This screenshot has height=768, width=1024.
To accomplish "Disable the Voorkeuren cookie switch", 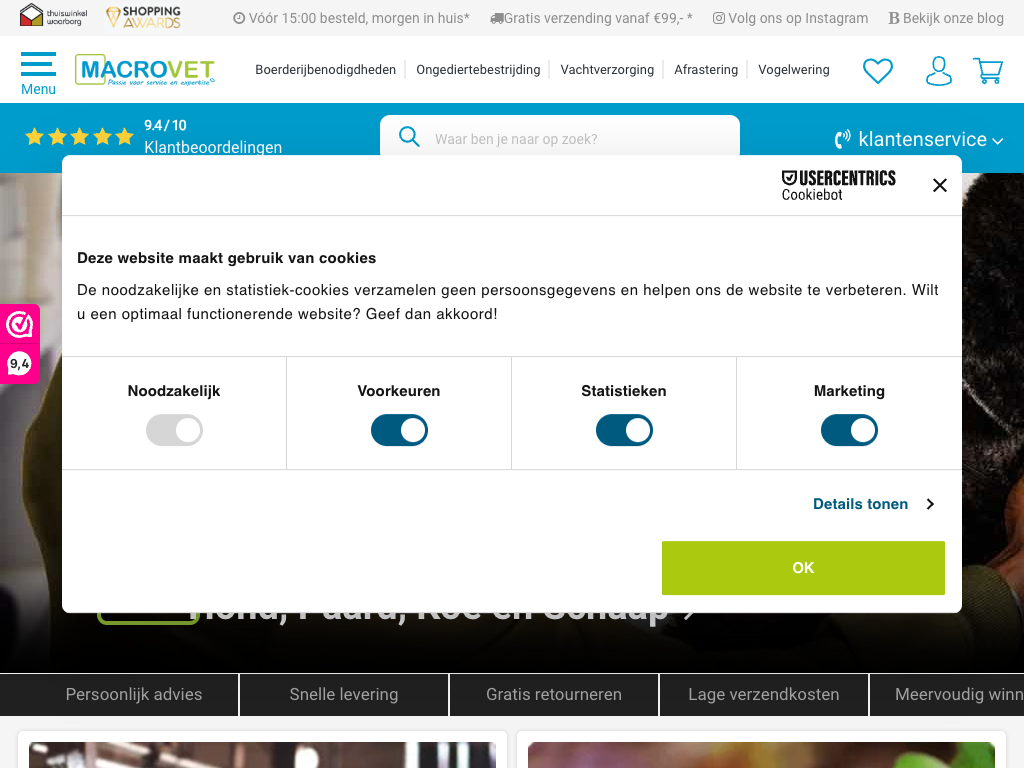I will coord(399,430).
